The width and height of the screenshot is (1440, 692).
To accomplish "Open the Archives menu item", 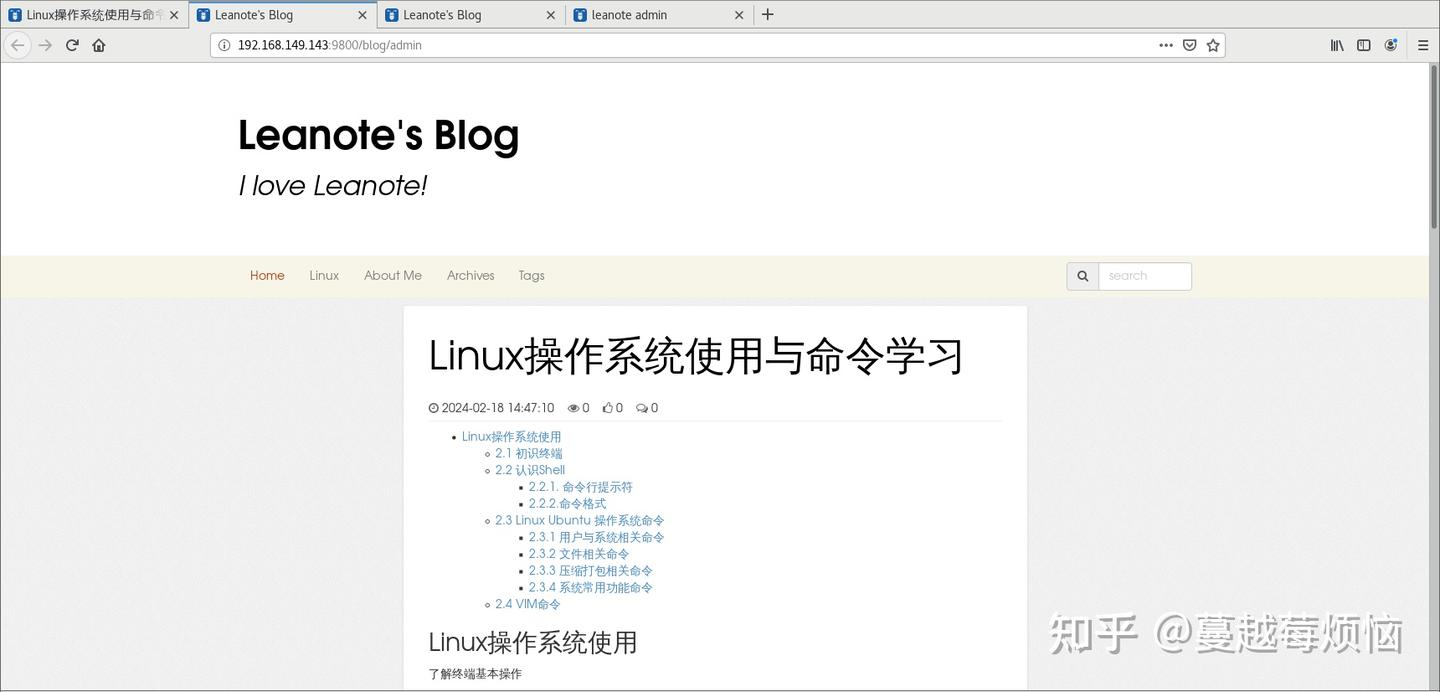I will pos(470,275).
